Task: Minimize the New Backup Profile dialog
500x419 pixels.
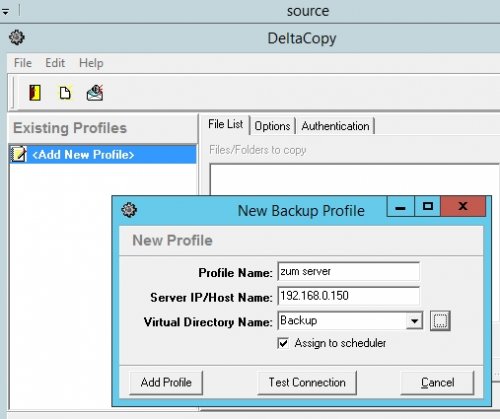Action: click(400, 207)
